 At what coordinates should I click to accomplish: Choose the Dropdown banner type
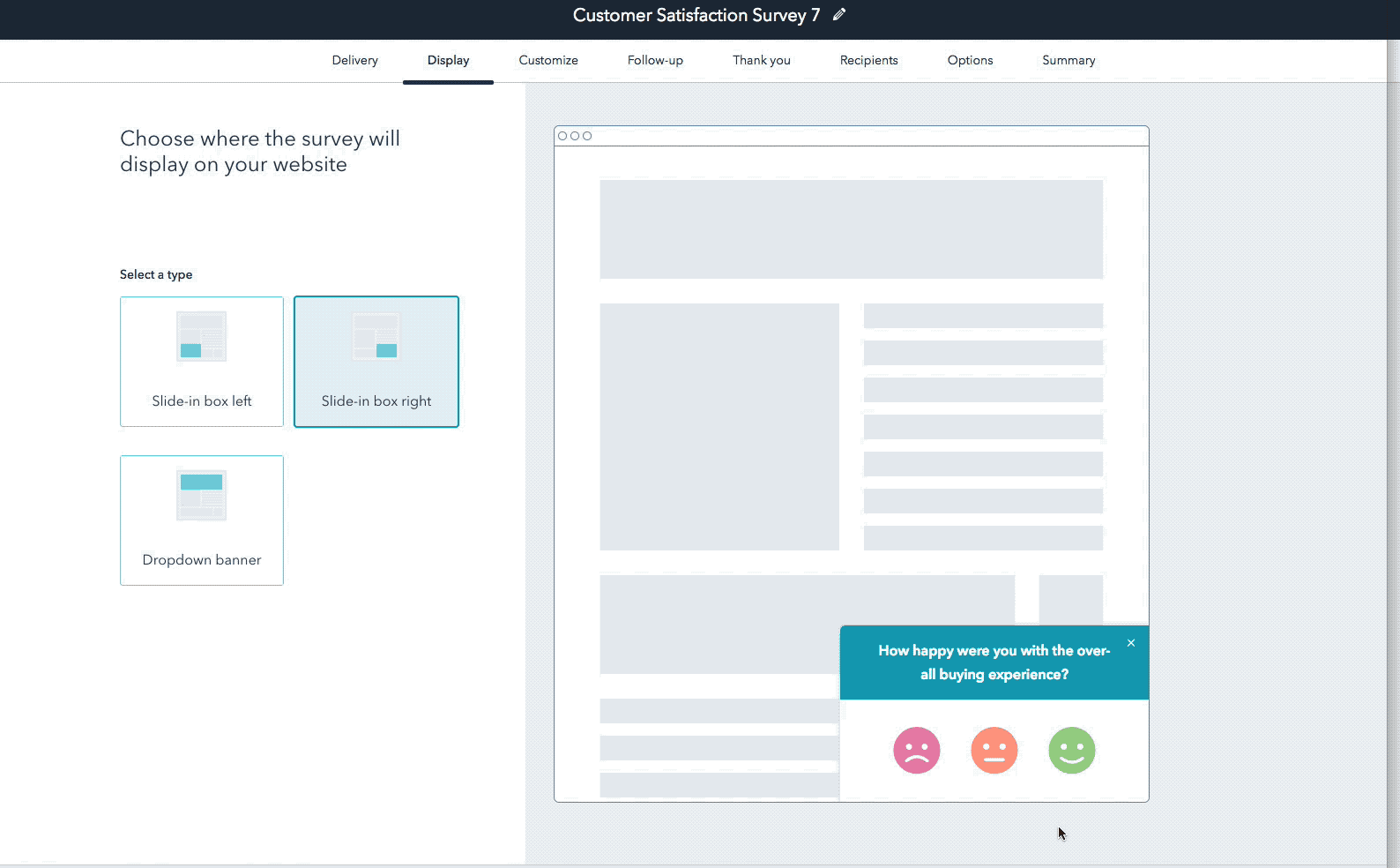click(x=202, y=559)
